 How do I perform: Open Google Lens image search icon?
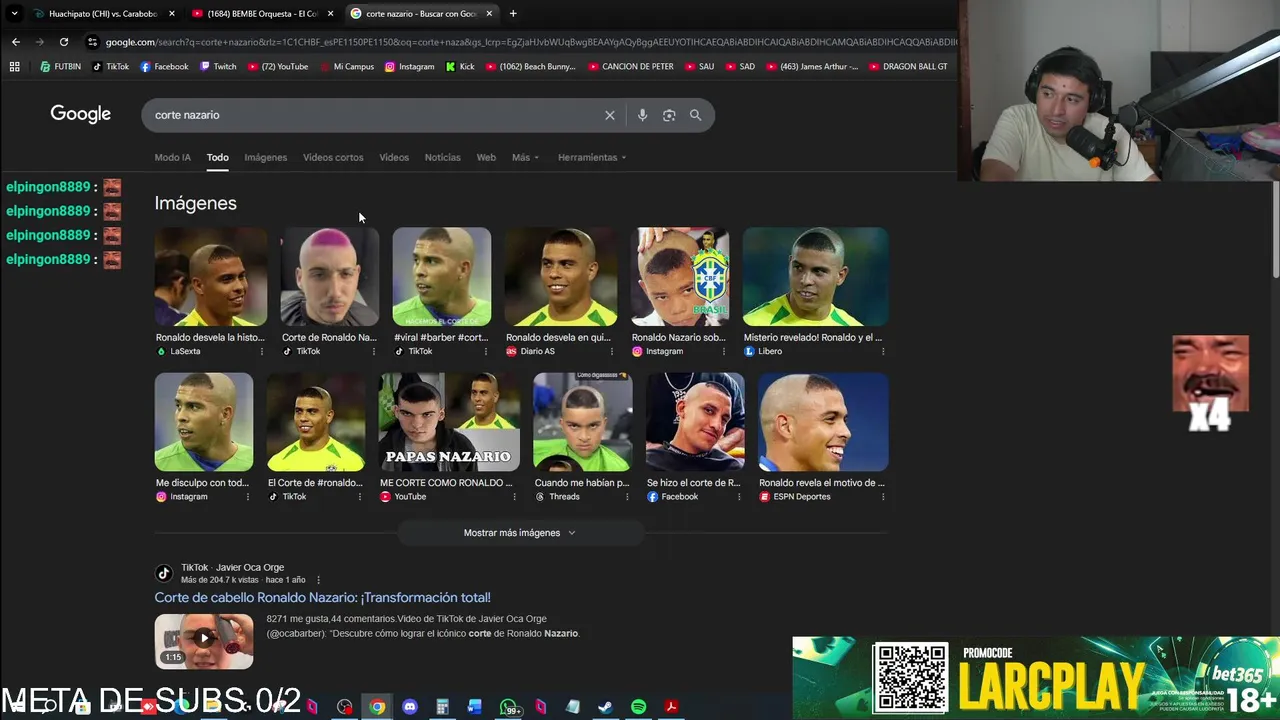(x=669, y=115)
